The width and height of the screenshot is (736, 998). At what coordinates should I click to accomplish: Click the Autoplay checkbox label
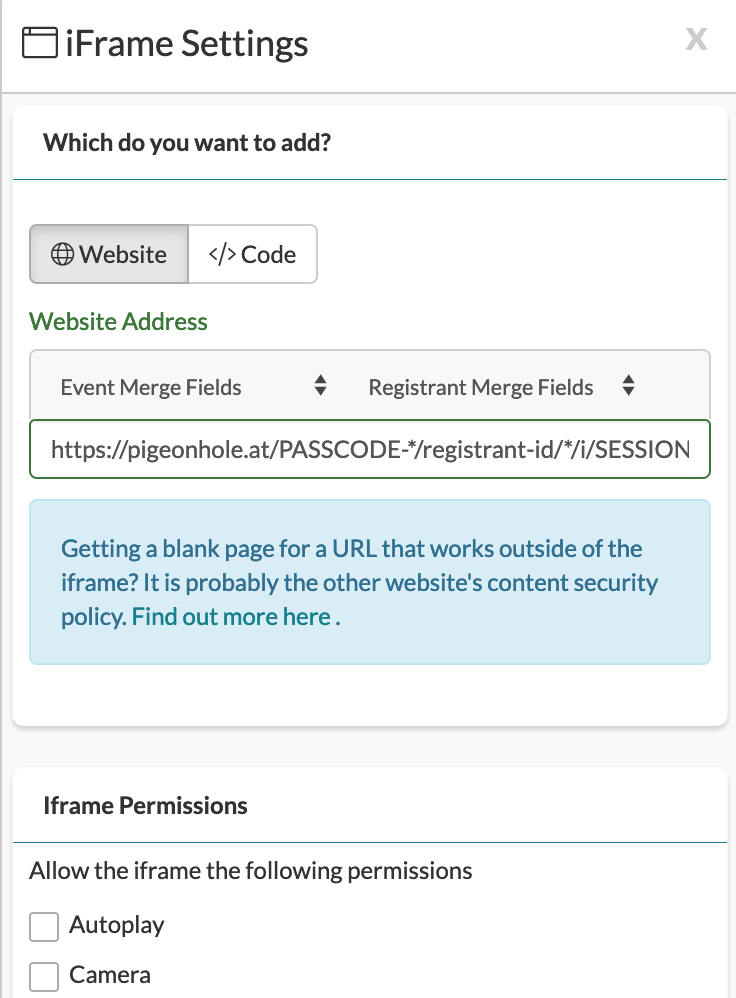116,926
